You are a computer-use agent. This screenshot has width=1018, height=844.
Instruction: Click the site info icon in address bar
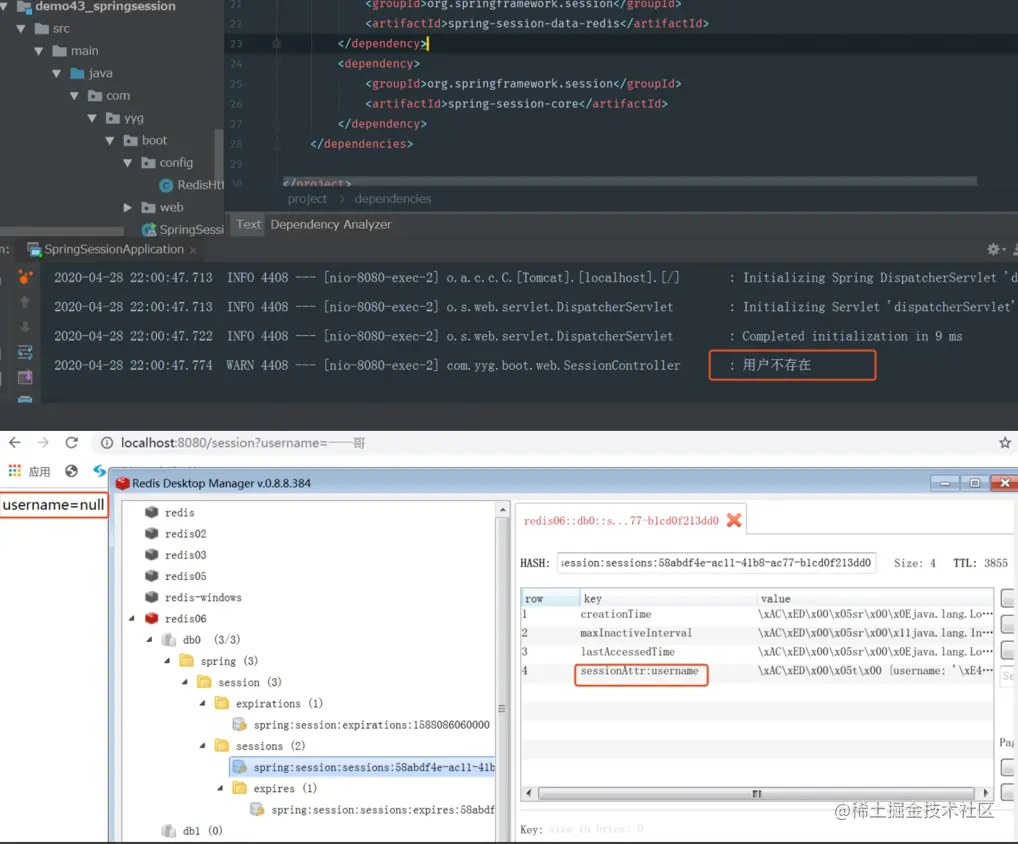tap(106, 443)
